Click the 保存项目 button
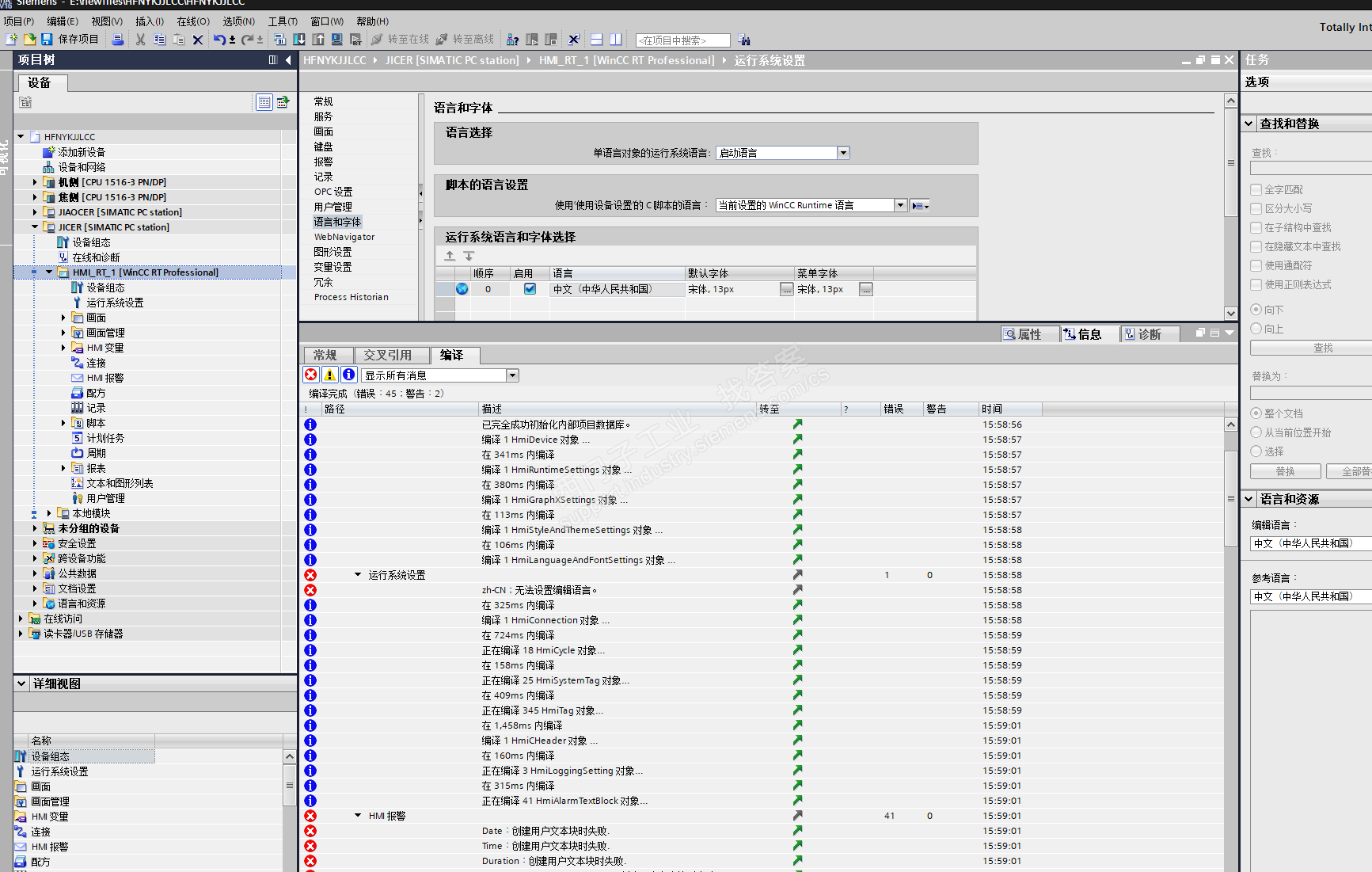Image resolution: width=1372 pixels, height=872 pixels. click(x=70, y=40)
